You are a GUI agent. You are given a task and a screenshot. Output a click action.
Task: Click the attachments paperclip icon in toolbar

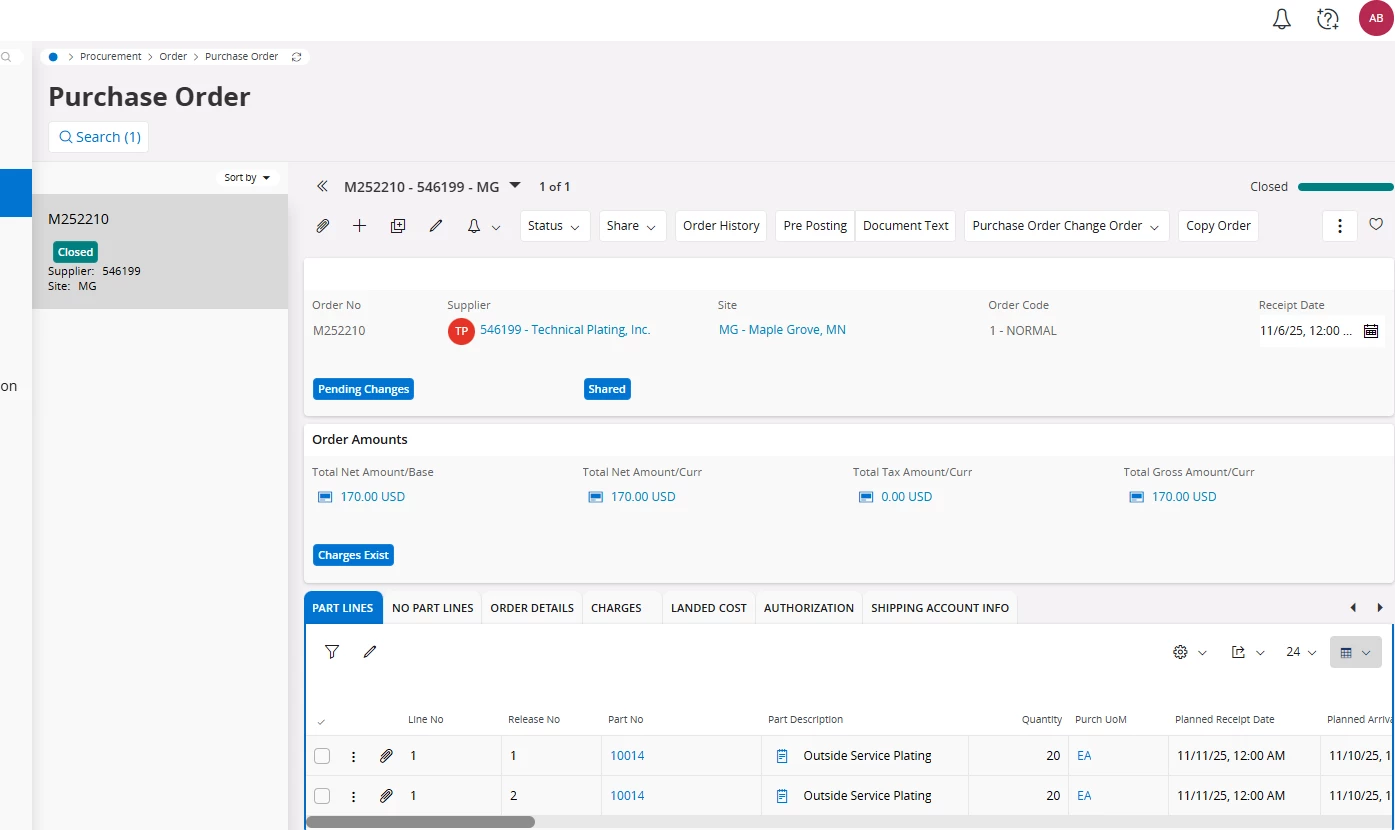pos(323,226)
